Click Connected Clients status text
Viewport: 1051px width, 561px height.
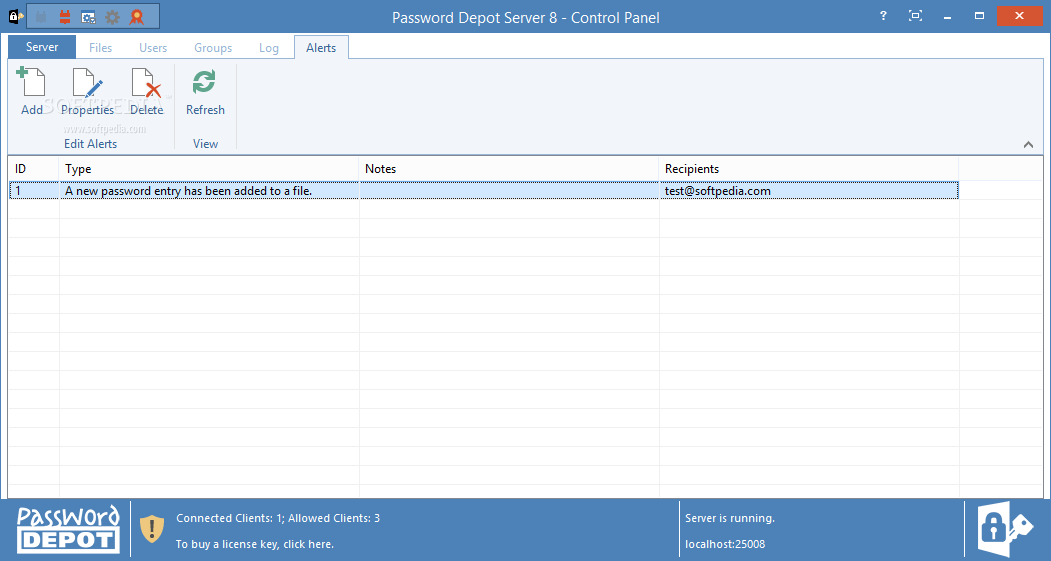click(277, 518)
